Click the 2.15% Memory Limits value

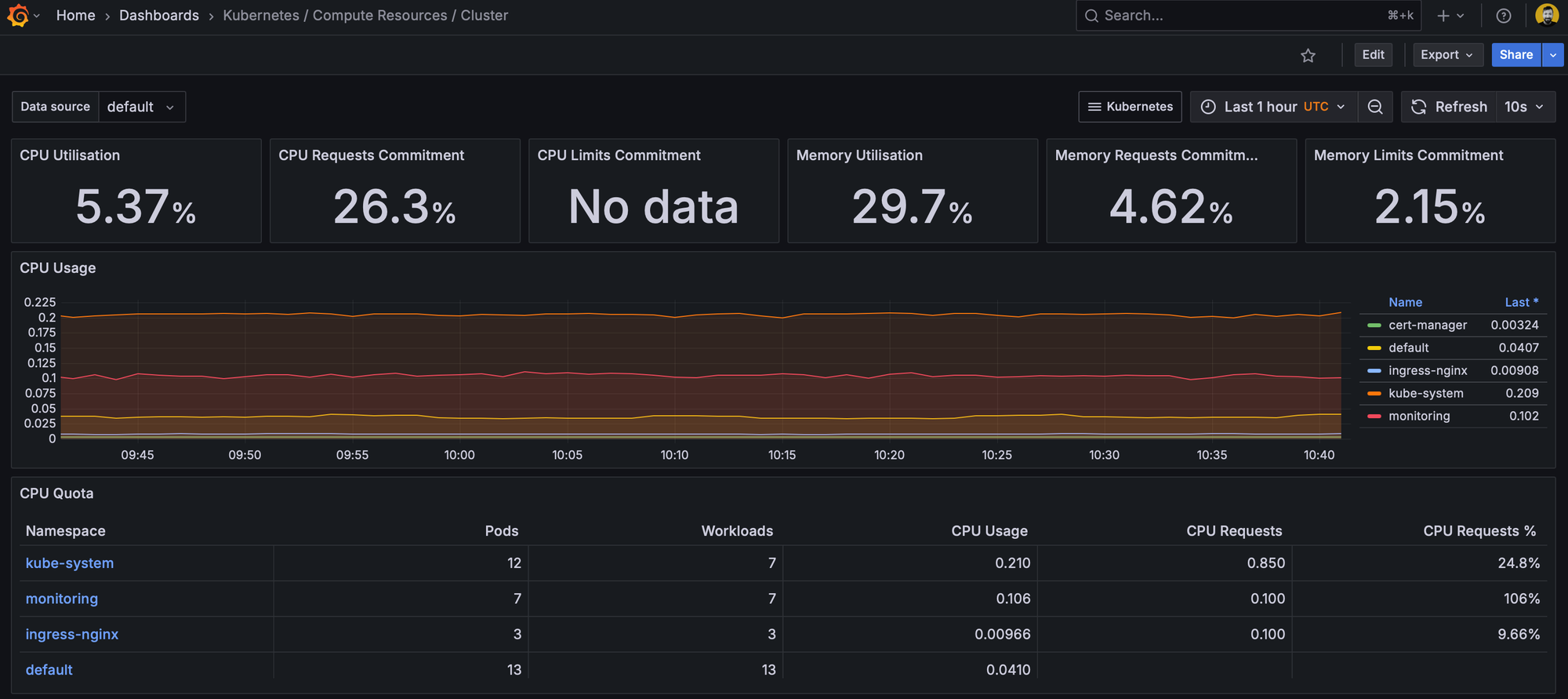click(1430, 207)
